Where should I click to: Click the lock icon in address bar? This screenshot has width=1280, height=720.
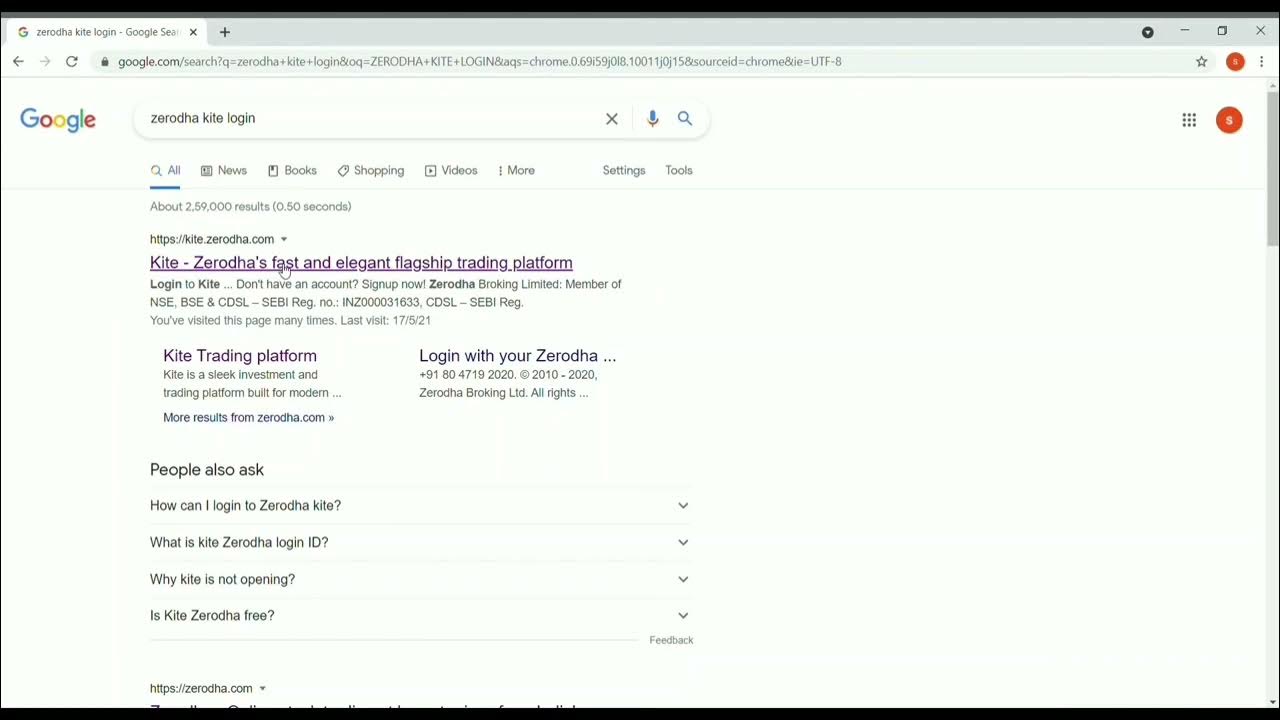pyautogui.click(x=105, y=62)
